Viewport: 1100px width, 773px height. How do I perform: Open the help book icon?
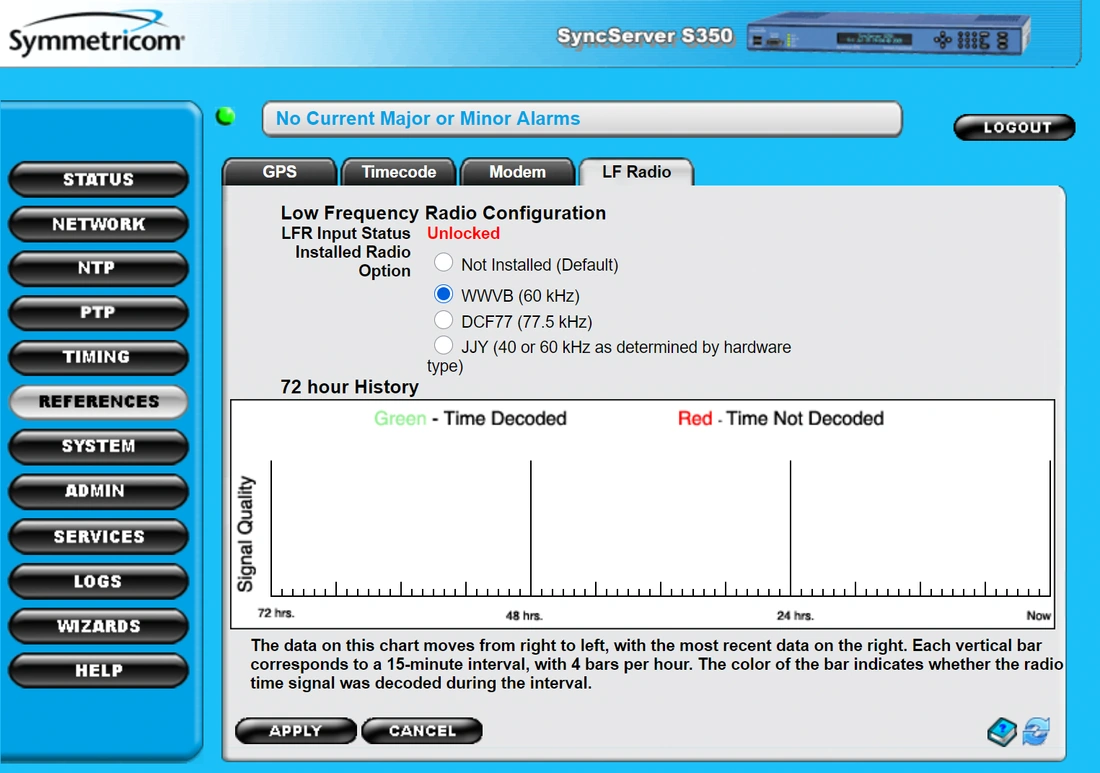point(1003,732)
